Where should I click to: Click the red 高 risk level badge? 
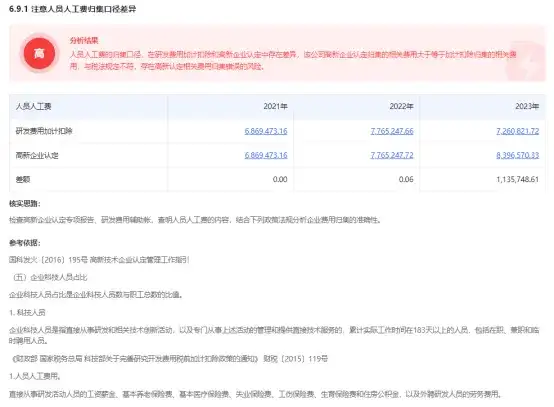tap(39, 53)
